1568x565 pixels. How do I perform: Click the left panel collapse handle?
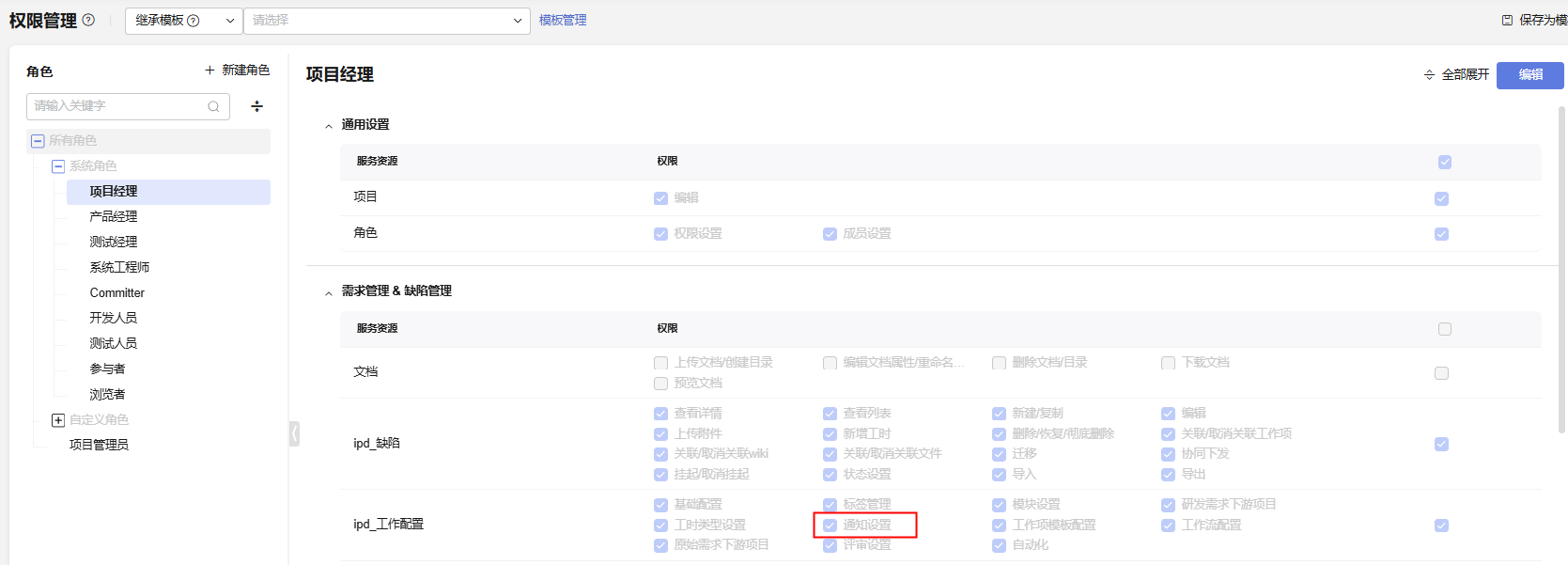tap(294, 433)
